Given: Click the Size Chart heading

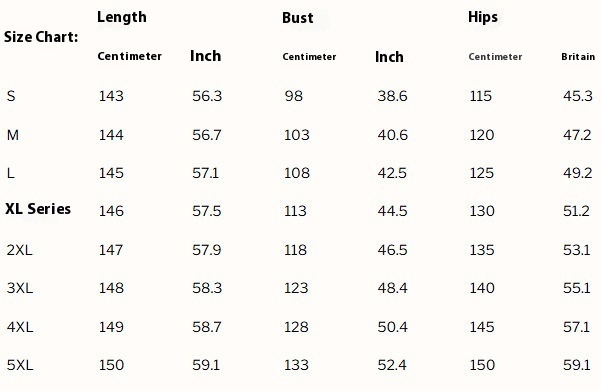Looking at the screenshot, I should [x=41, y=37].
